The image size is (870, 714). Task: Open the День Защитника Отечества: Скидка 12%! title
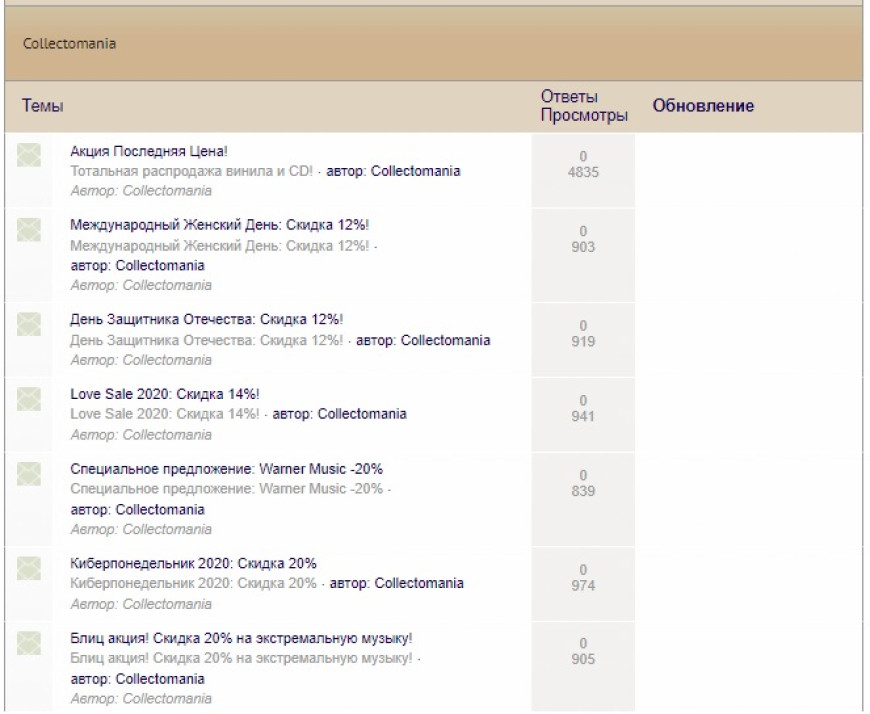pos(206,320)
